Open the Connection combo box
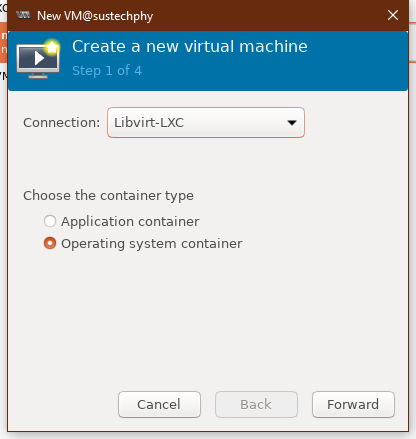The width and height of the screenshot is (416, 439). click(x=206, y=122)
